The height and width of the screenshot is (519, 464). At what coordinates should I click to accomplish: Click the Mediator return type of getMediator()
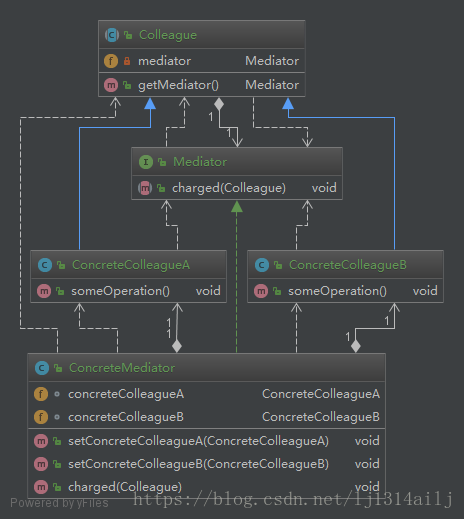tap(272, 85)
